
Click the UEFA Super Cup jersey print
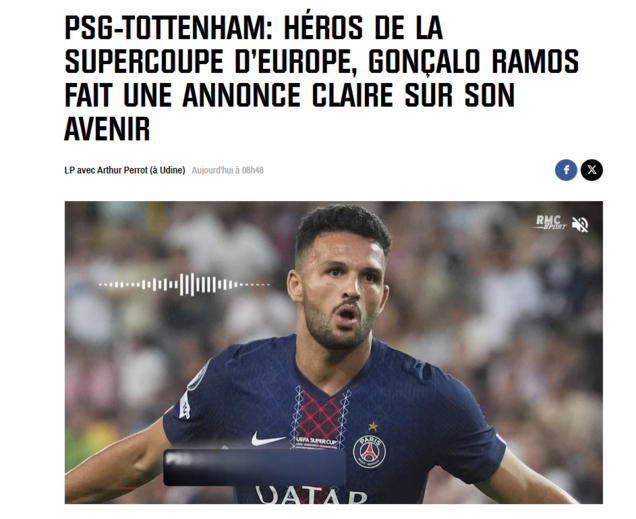coord(316,442)
